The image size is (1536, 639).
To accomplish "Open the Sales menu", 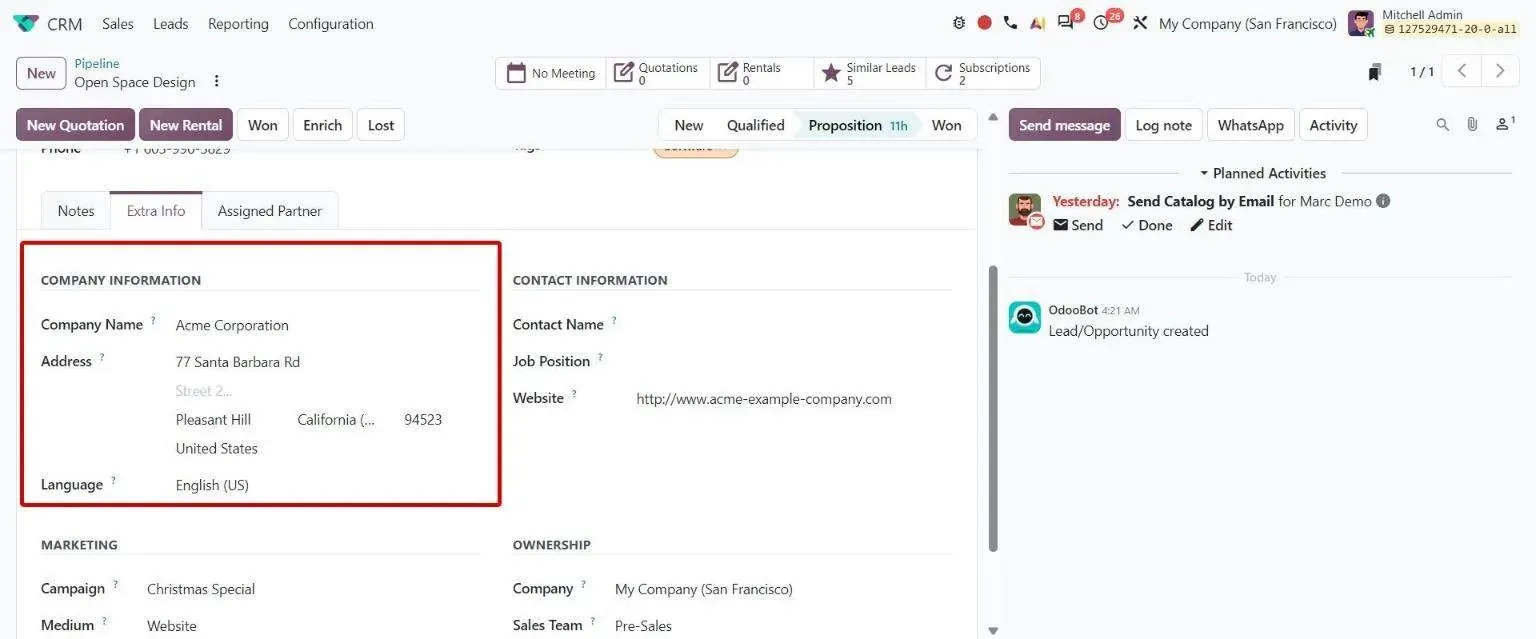I will pyautogui.click(x=118, y=23).
